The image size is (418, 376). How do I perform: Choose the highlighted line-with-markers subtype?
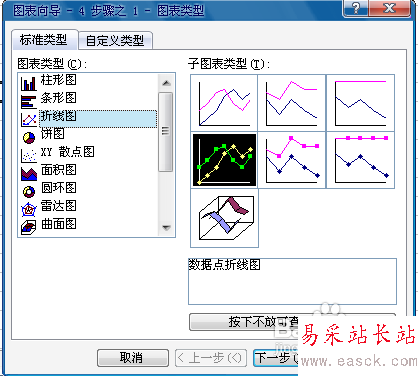224,160
